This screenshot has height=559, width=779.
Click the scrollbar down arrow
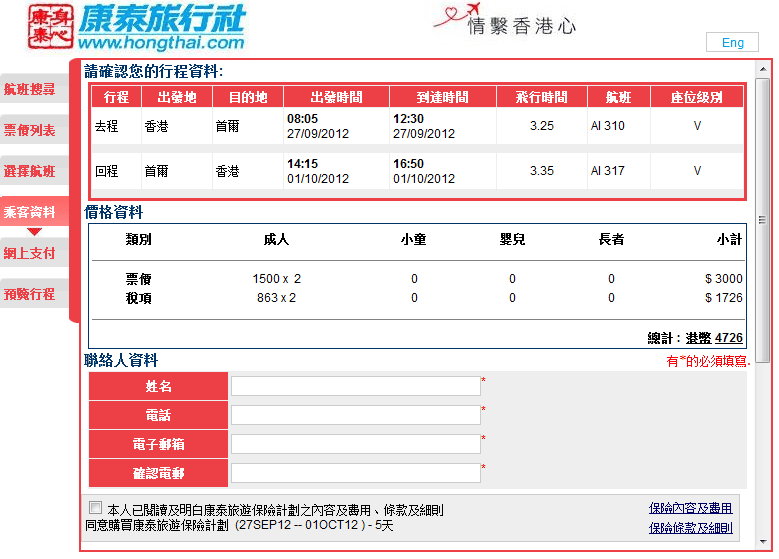click(762, 543)
